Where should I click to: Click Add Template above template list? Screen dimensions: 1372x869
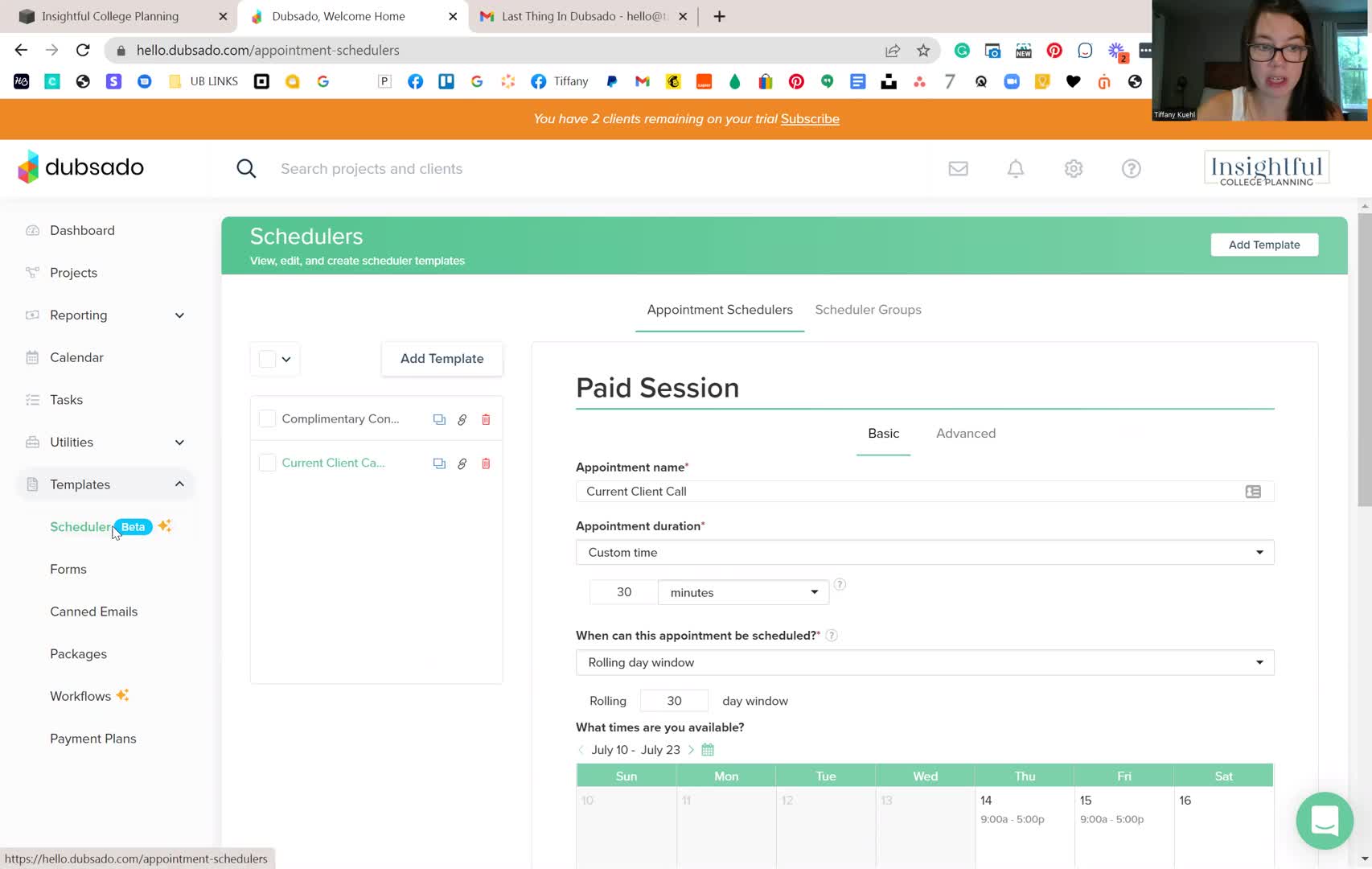click(442, 359)
